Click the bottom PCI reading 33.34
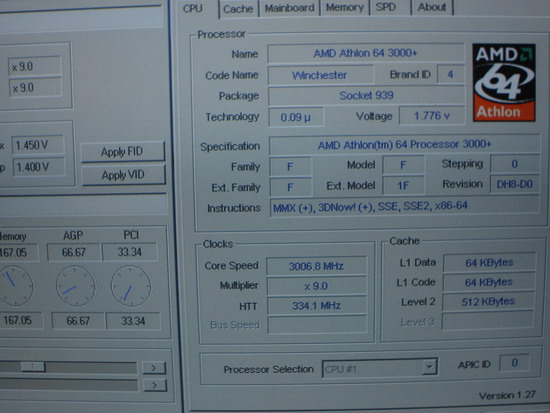 (x=133, y=321)
